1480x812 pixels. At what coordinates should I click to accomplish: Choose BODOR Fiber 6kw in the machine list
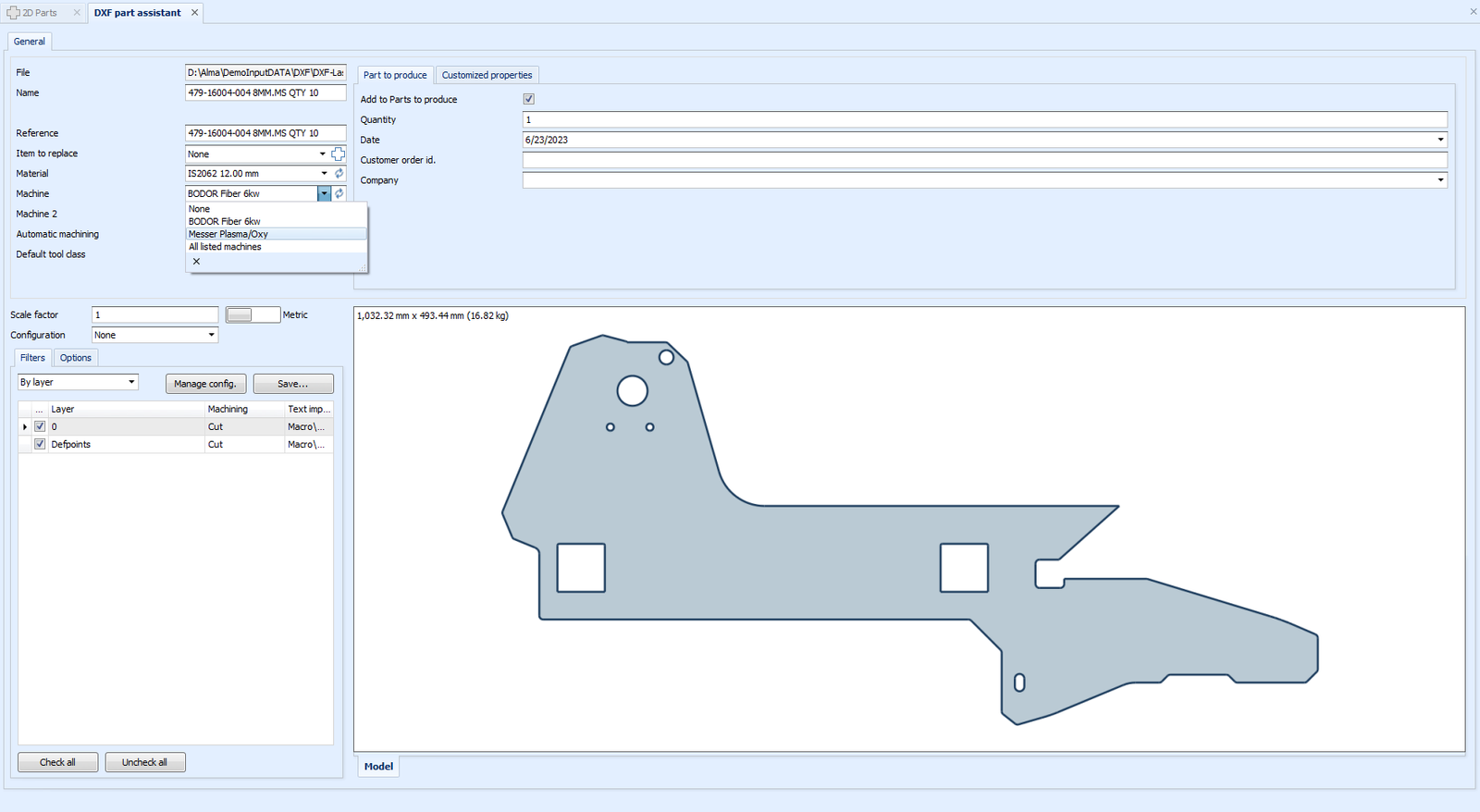point(277,221)
